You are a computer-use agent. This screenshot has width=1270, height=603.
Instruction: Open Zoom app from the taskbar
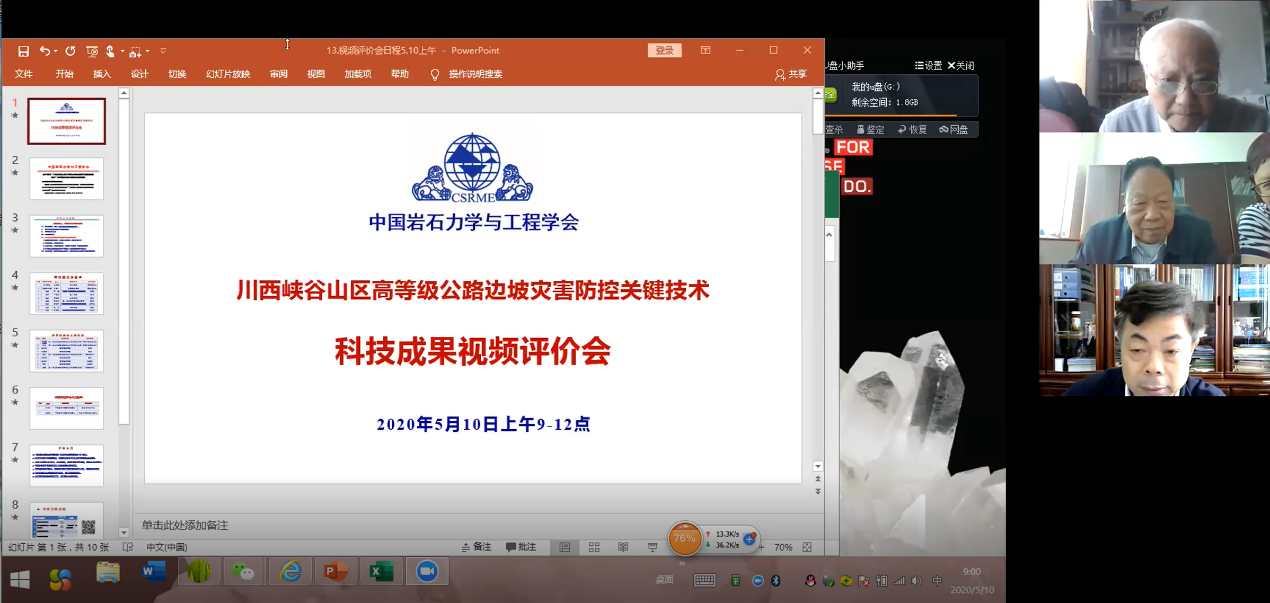click(x=428, y=572)
